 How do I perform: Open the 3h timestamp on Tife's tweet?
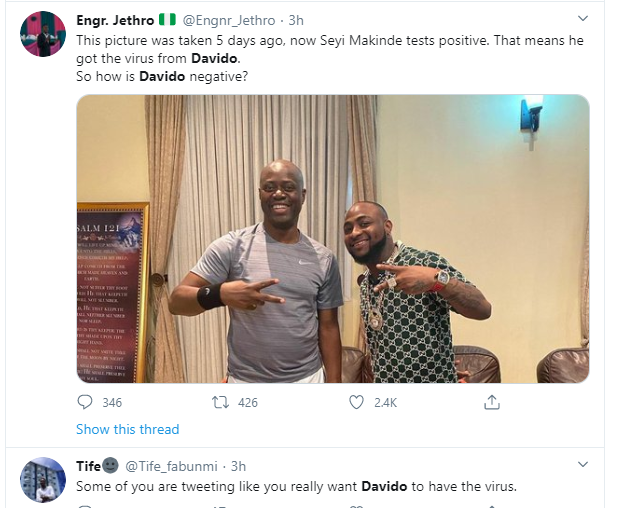pyautogui.click(x=238, y=466)
